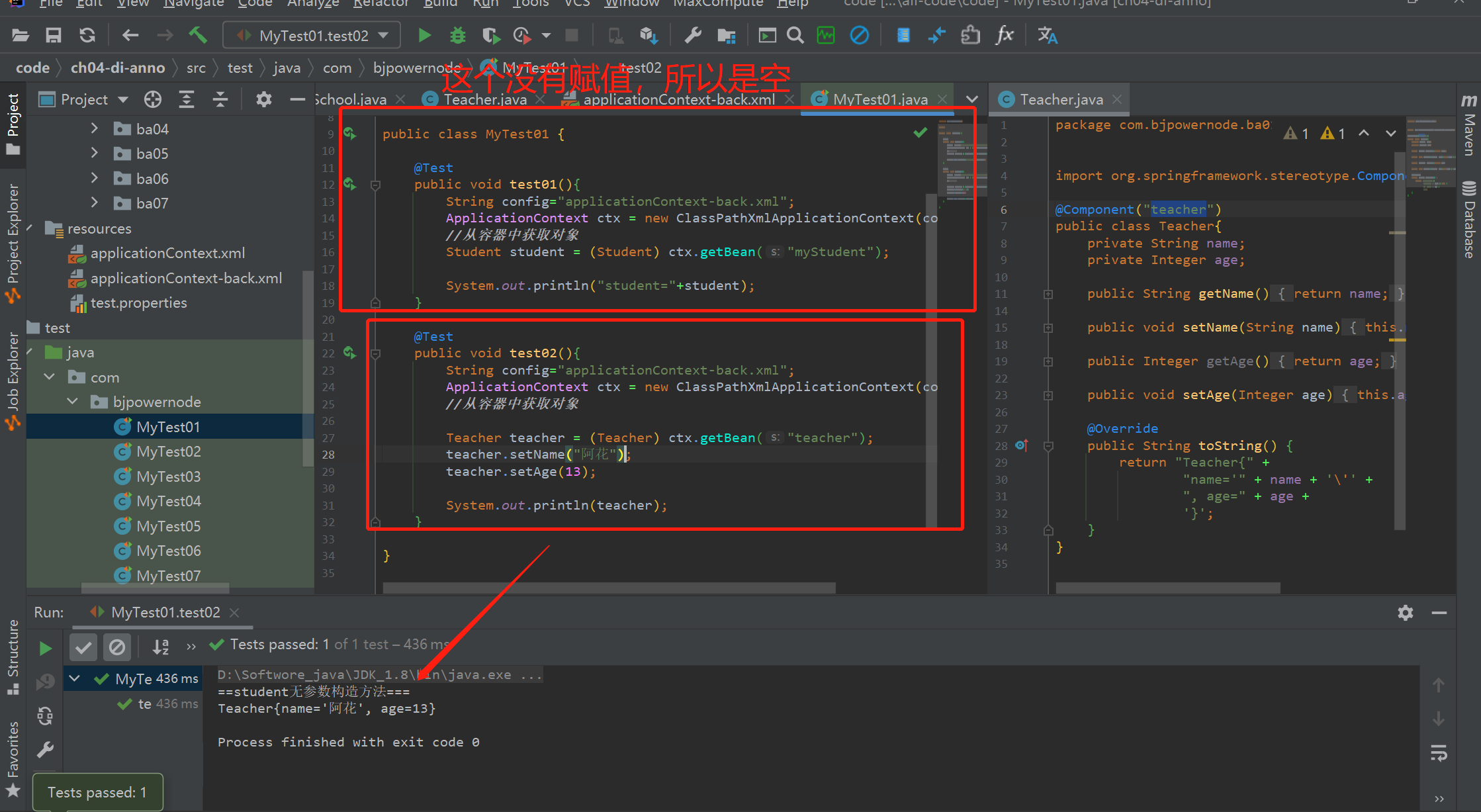This screenshot has width=1481, height=812.
Task: Click the Debug bug icon
Action: pos(457,35)
